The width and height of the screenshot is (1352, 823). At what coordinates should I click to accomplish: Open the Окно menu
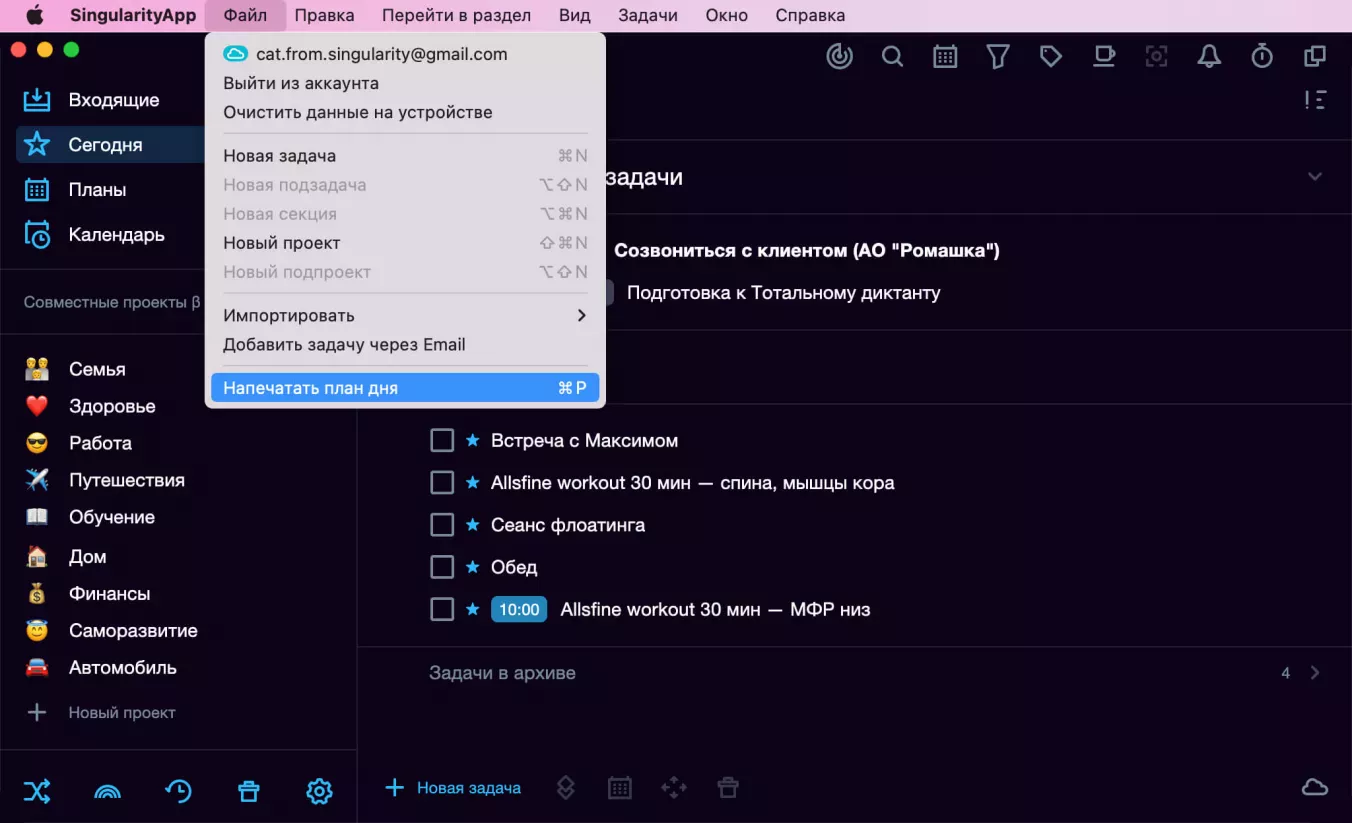tap(726, 15)
